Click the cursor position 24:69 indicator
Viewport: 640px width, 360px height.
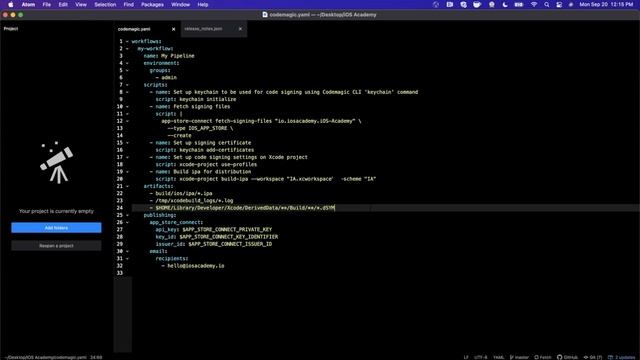(96, 357)
